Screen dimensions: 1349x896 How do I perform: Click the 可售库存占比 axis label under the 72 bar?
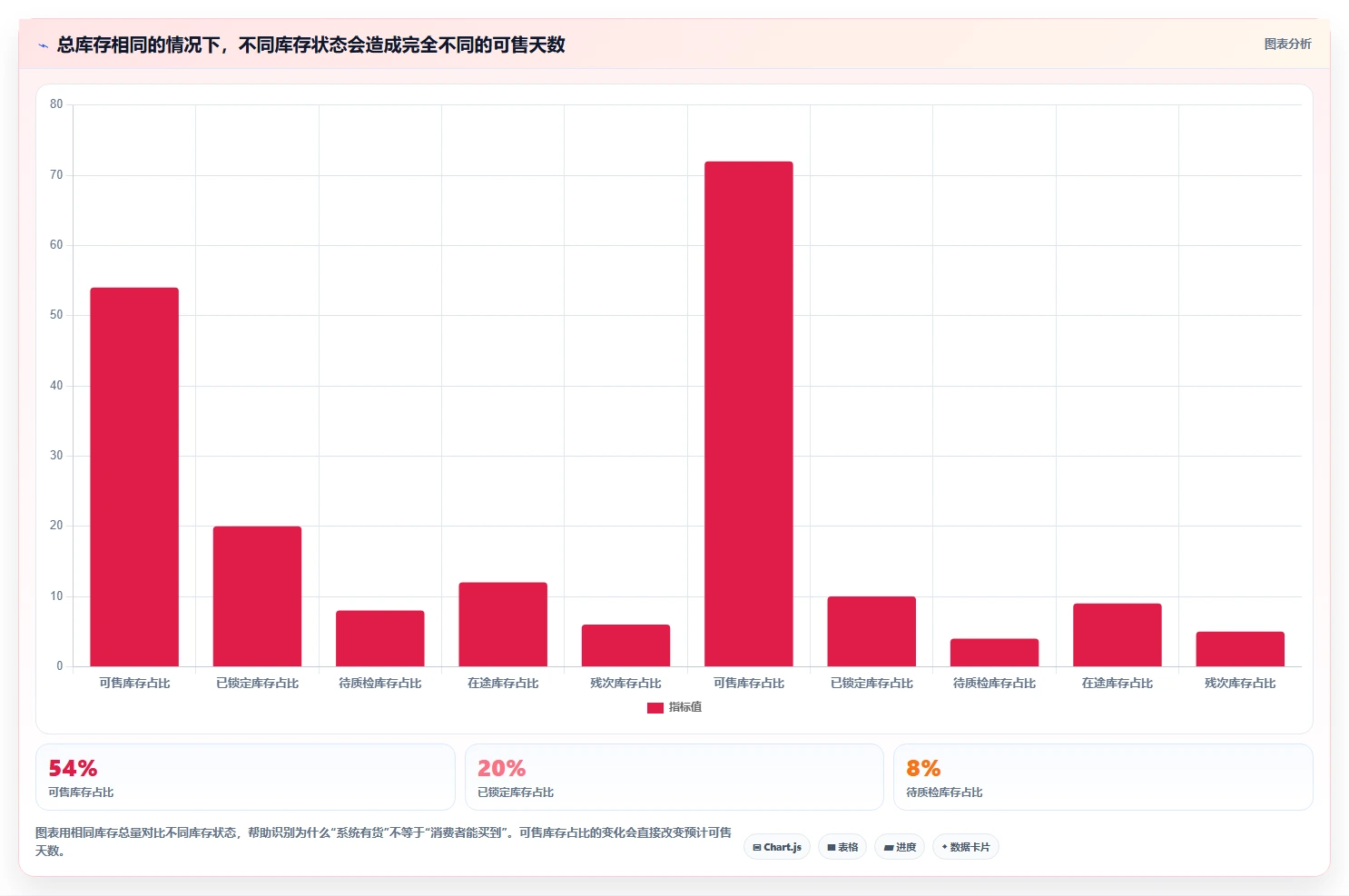(749, 683)
